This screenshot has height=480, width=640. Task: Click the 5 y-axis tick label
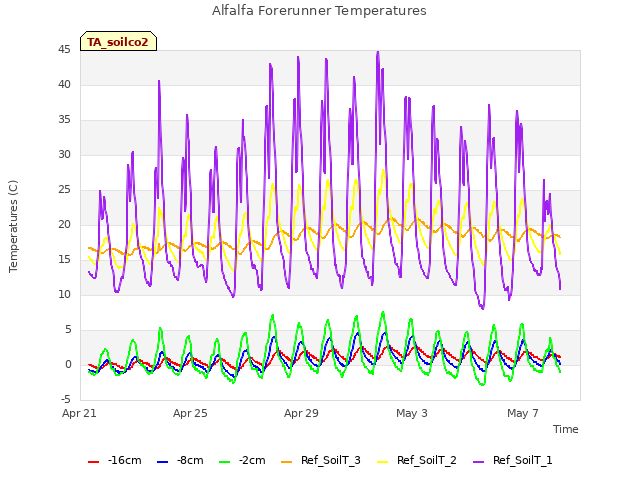(68, 330)
